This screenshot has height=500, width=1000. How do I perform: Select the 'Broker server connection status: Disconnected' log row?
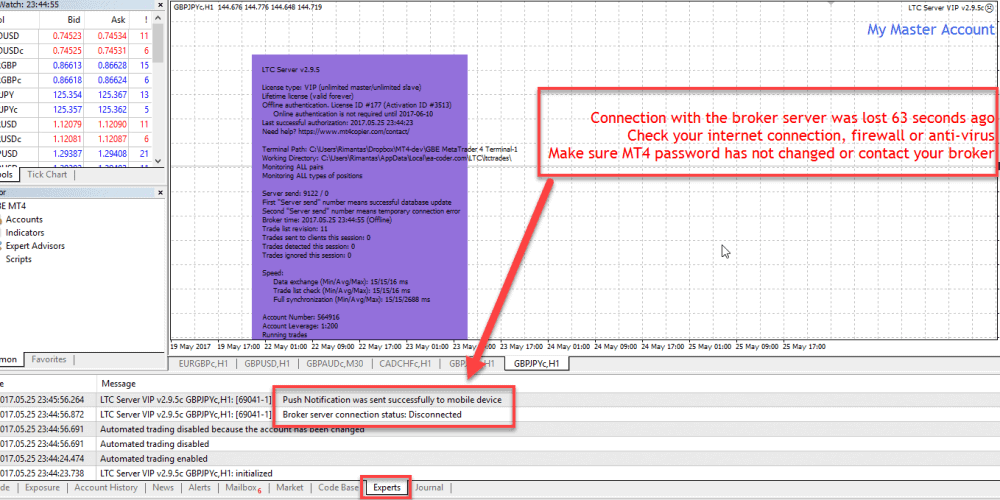(500, 415)
